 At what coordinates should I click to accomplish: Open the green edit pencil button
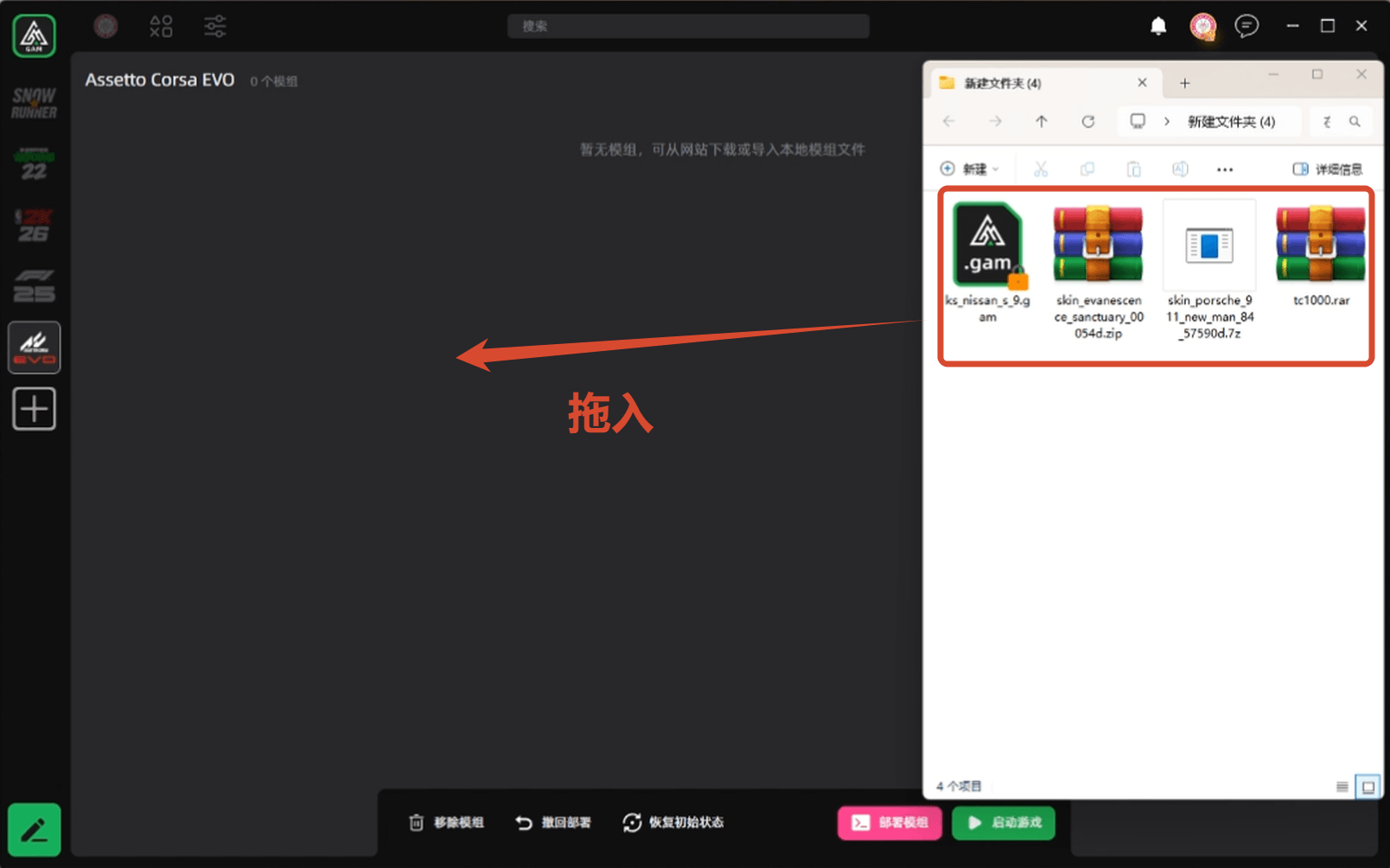pyautogui.click(x=34, y=830)
